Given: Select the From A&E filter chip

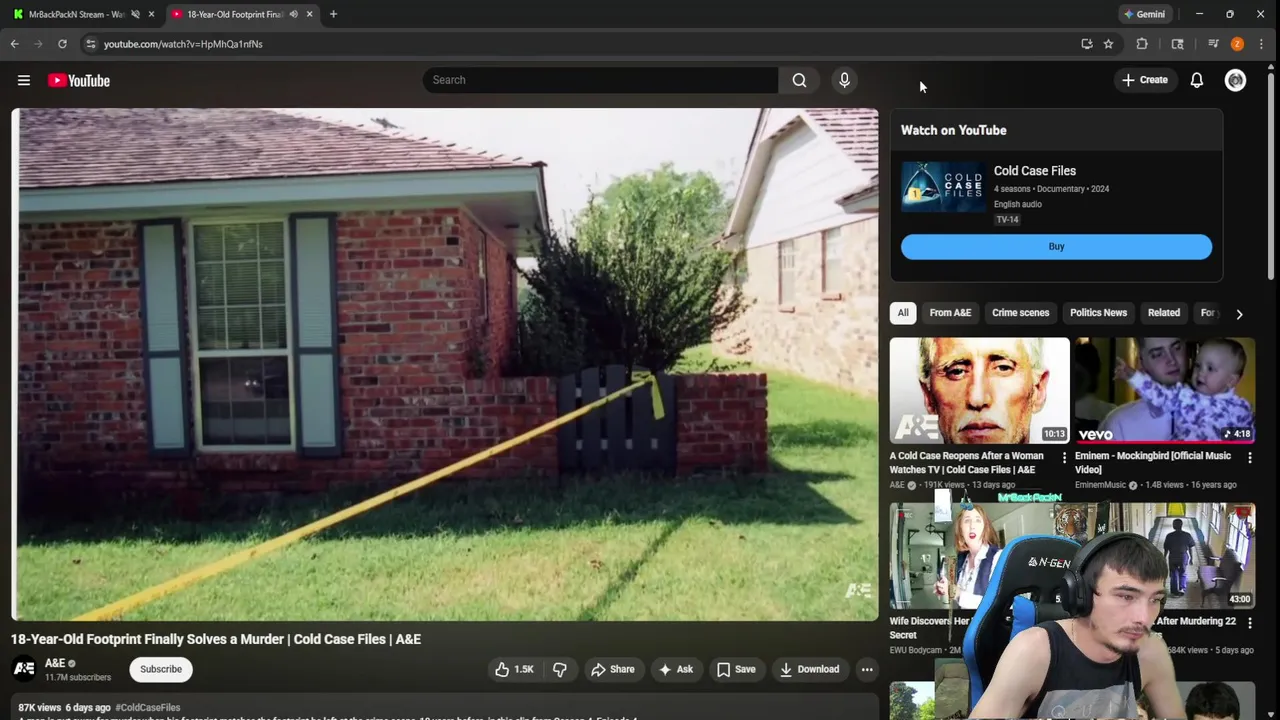Looking at the screenshot, I should click(950, 313).
